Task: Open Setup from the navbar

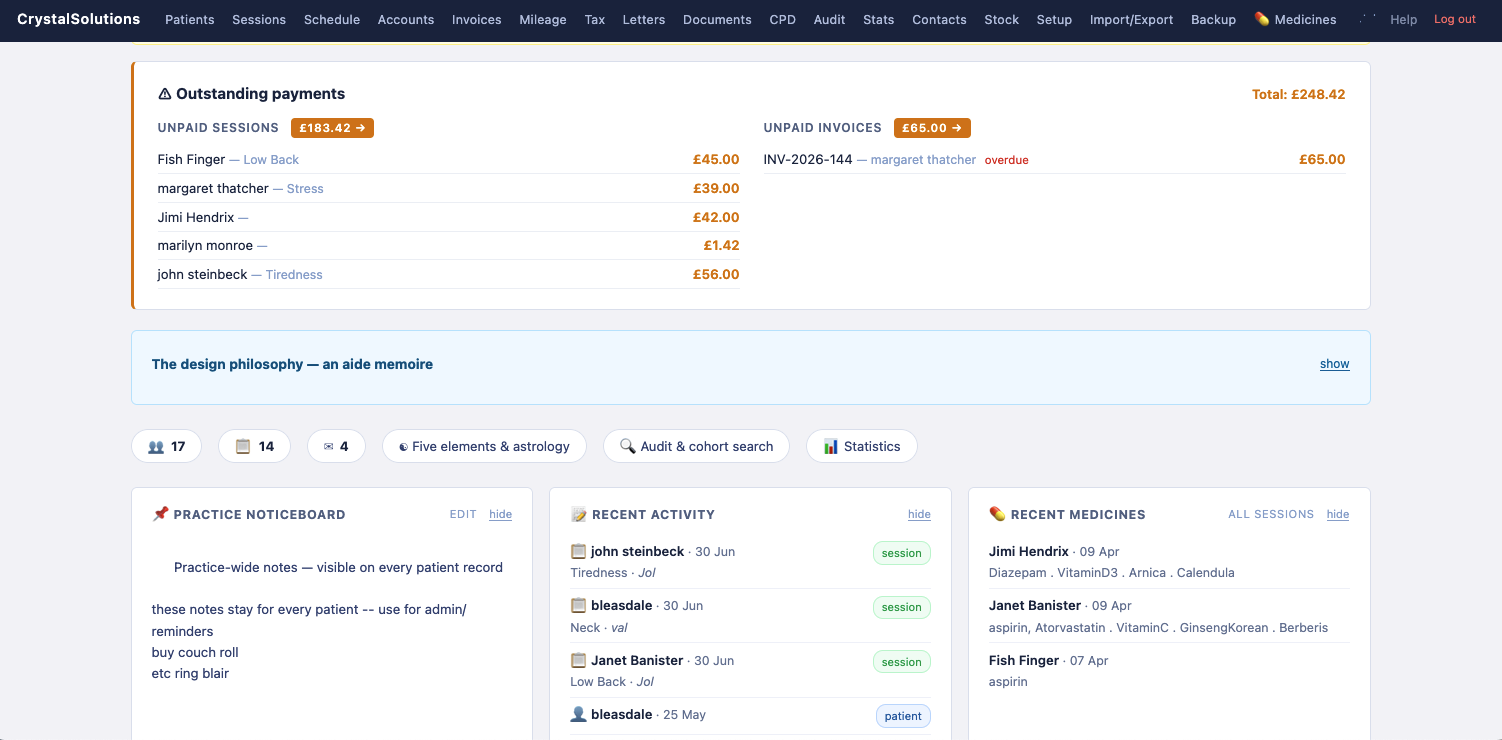Action: tap(1054, 19)
